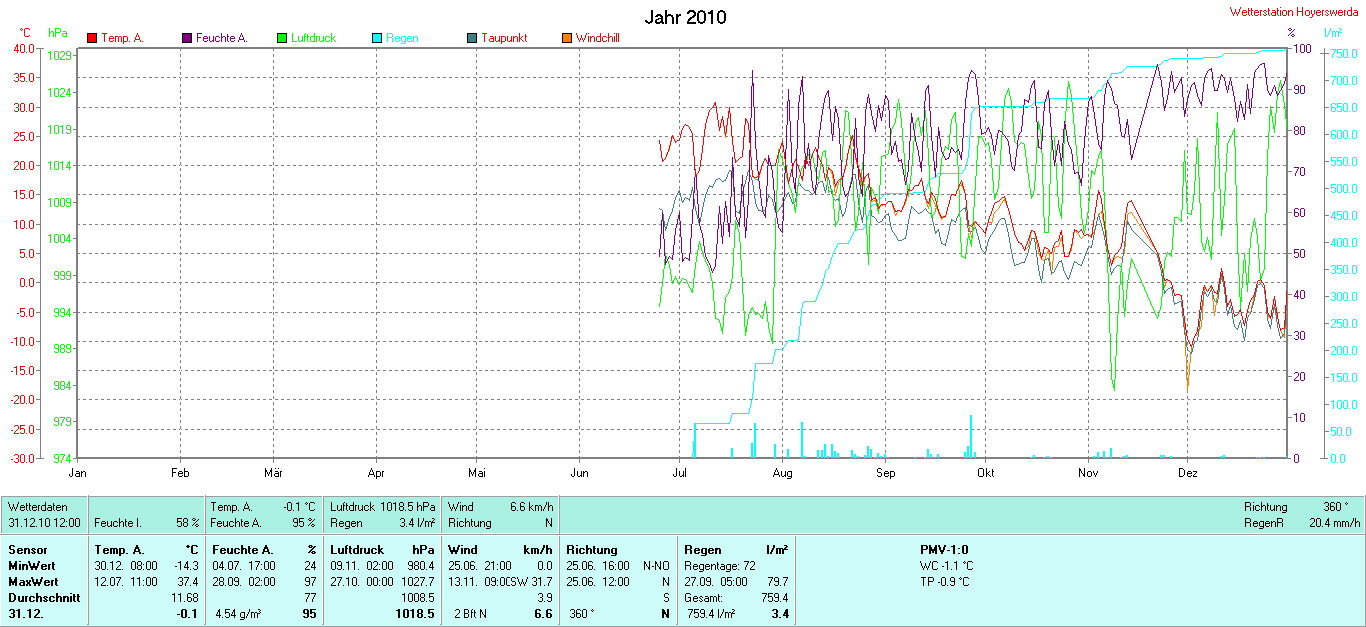This screenshot has height=627, width=1366.
Task: Select the dark Taupunkt legend swatch
Action: (472, 38)
